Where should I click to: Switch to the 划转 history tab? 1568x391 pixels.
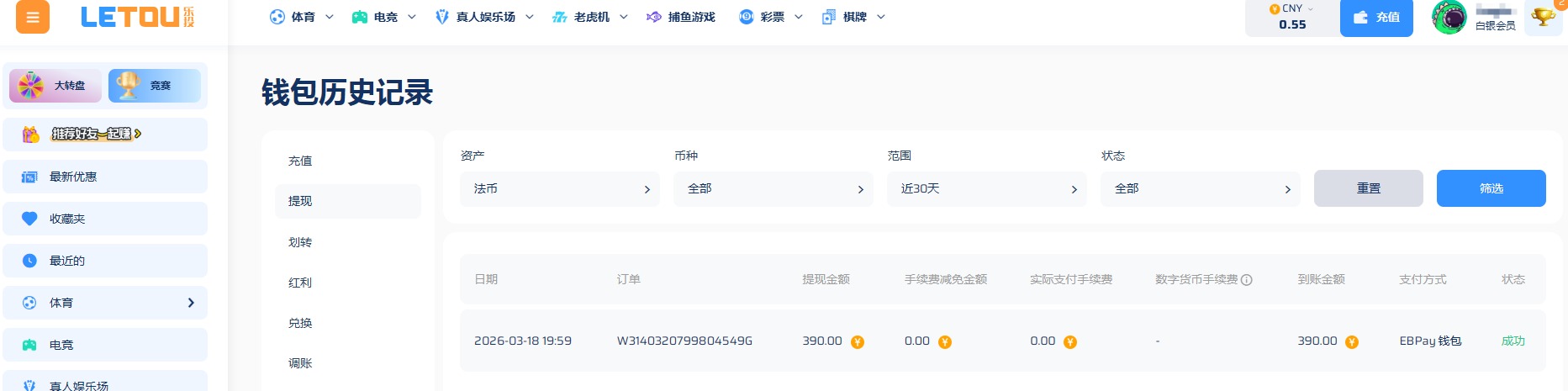point(347,242)
